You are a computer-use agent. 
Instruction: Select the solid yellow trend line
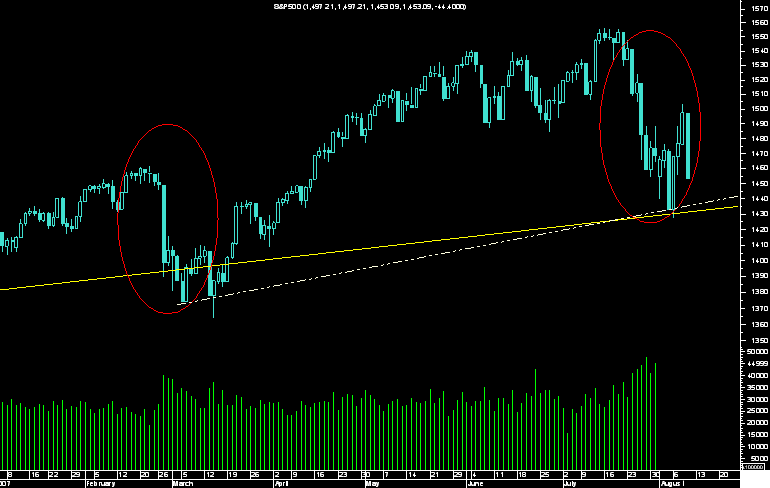(x=370, y=248)
